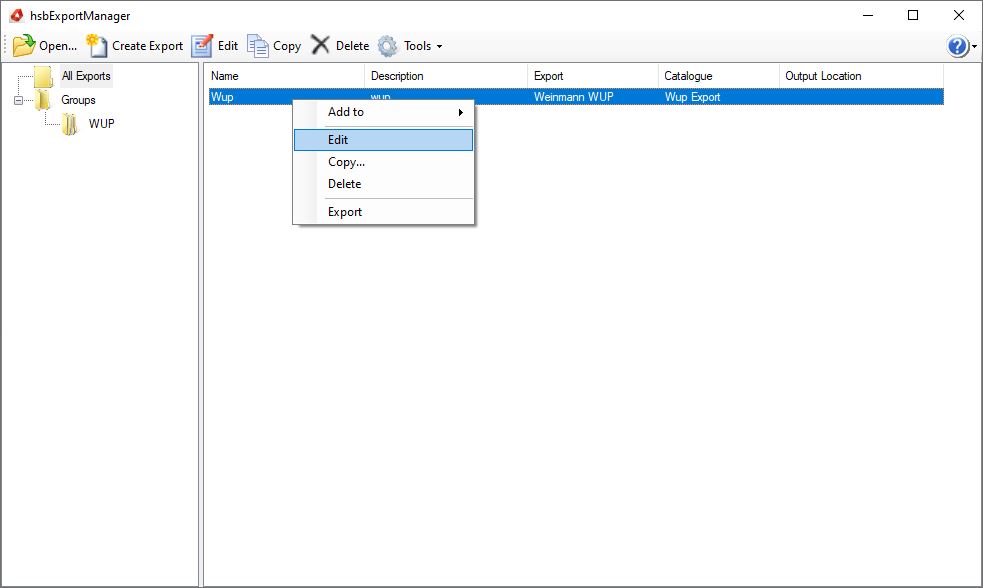
Task: Click the hsbExportManager app icon in title bar
Action: pos(16,15)
